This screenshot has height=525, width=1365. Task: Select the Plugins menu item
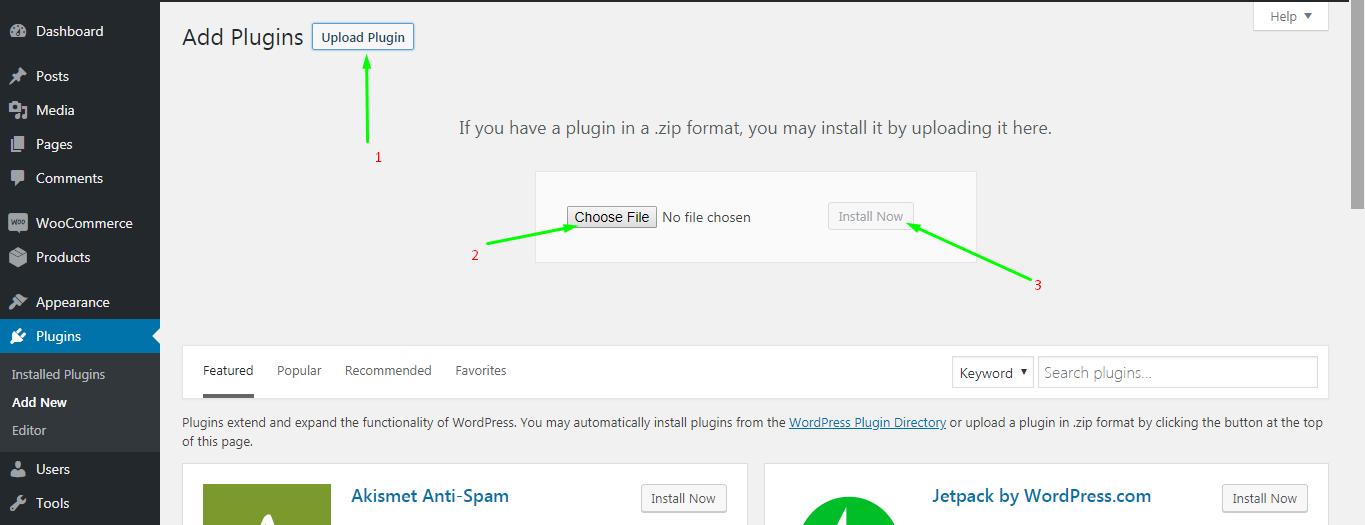click(80, 336)
